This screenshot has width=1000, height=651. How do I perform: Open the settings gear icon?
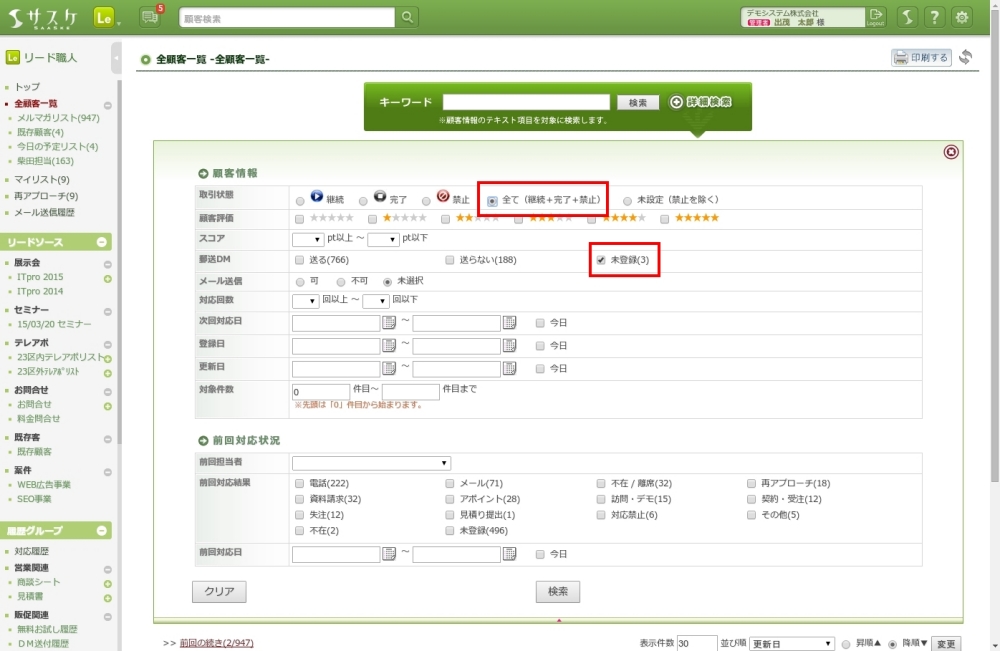[x=961, y=17]
